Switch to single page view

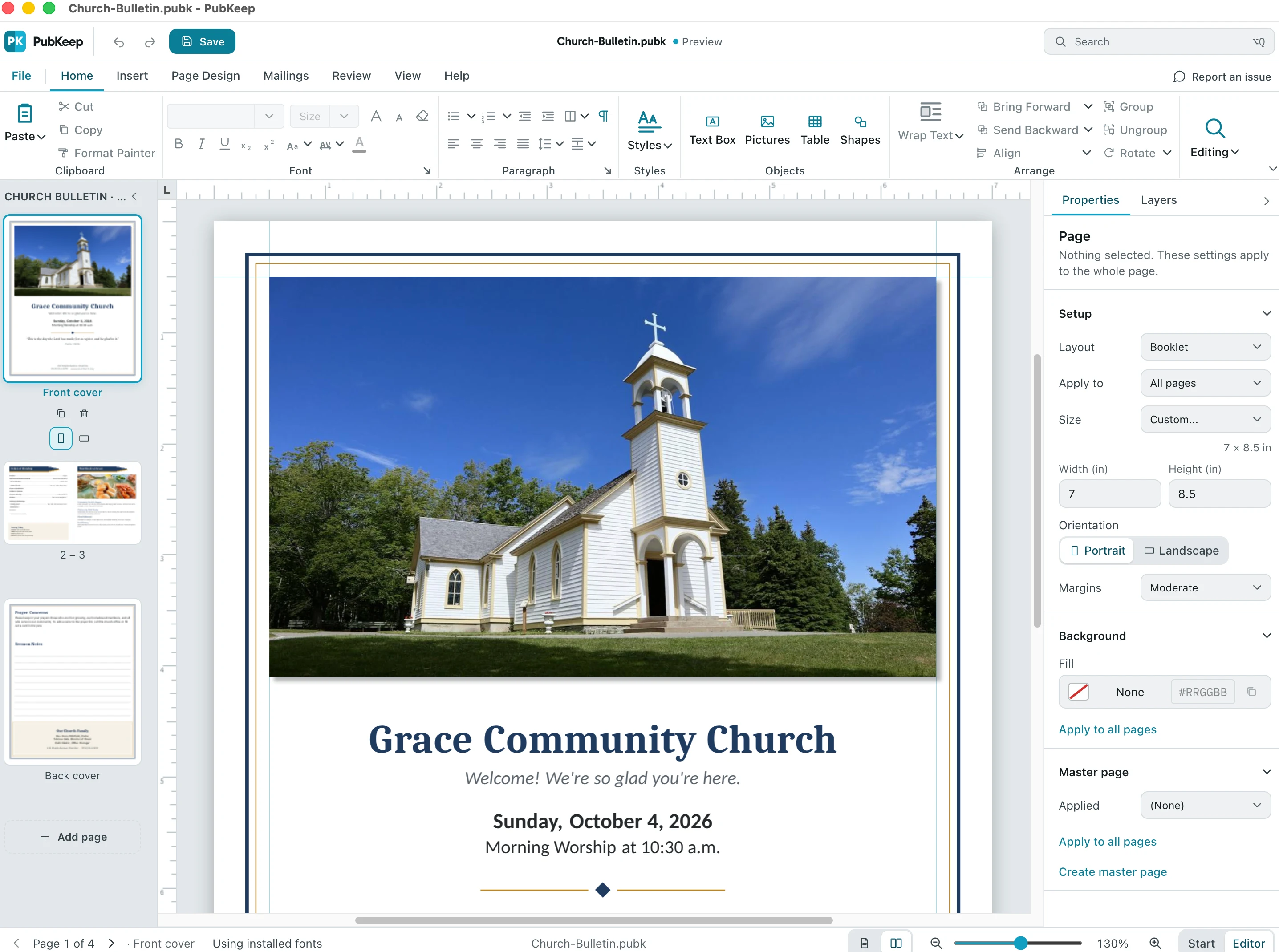(864, 943)
